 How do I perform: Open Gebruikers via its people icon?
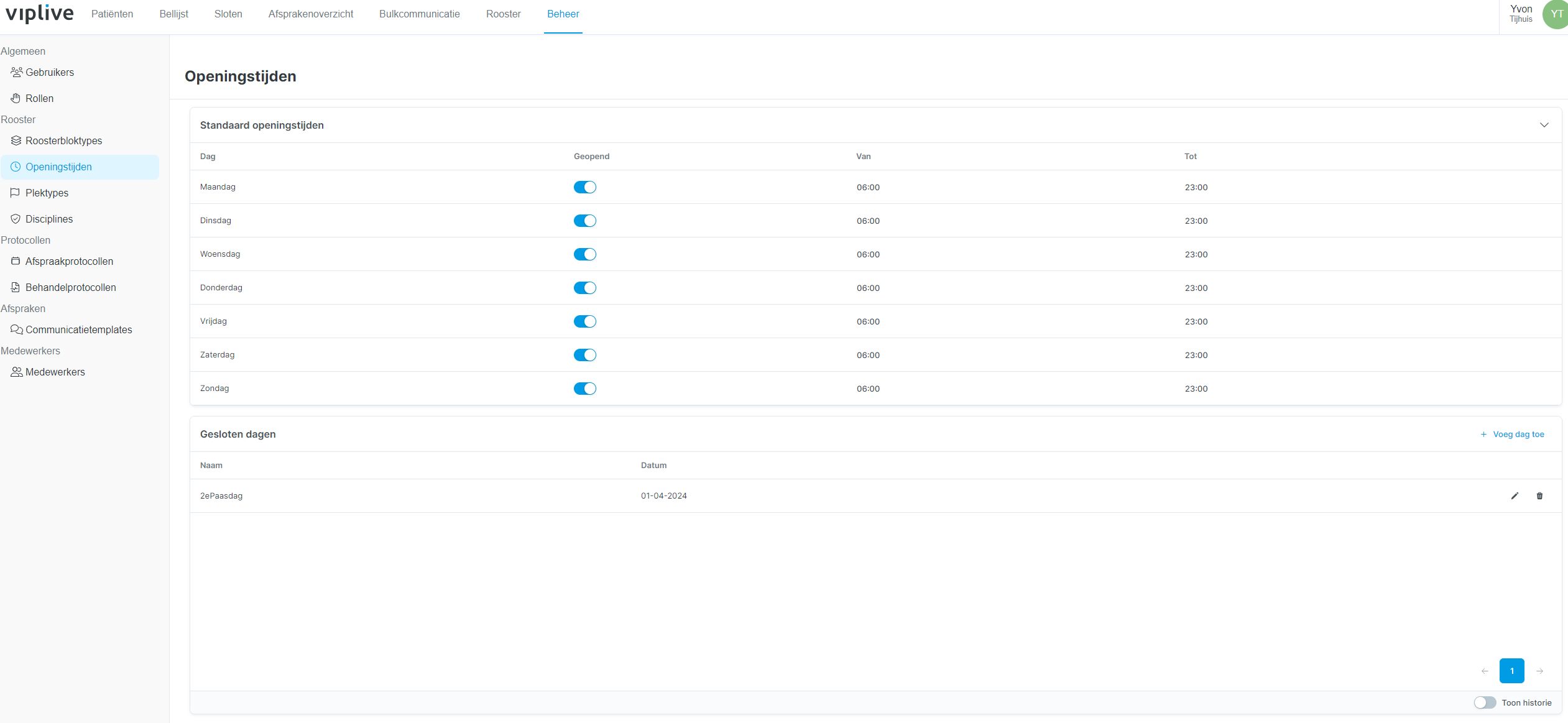16,72
